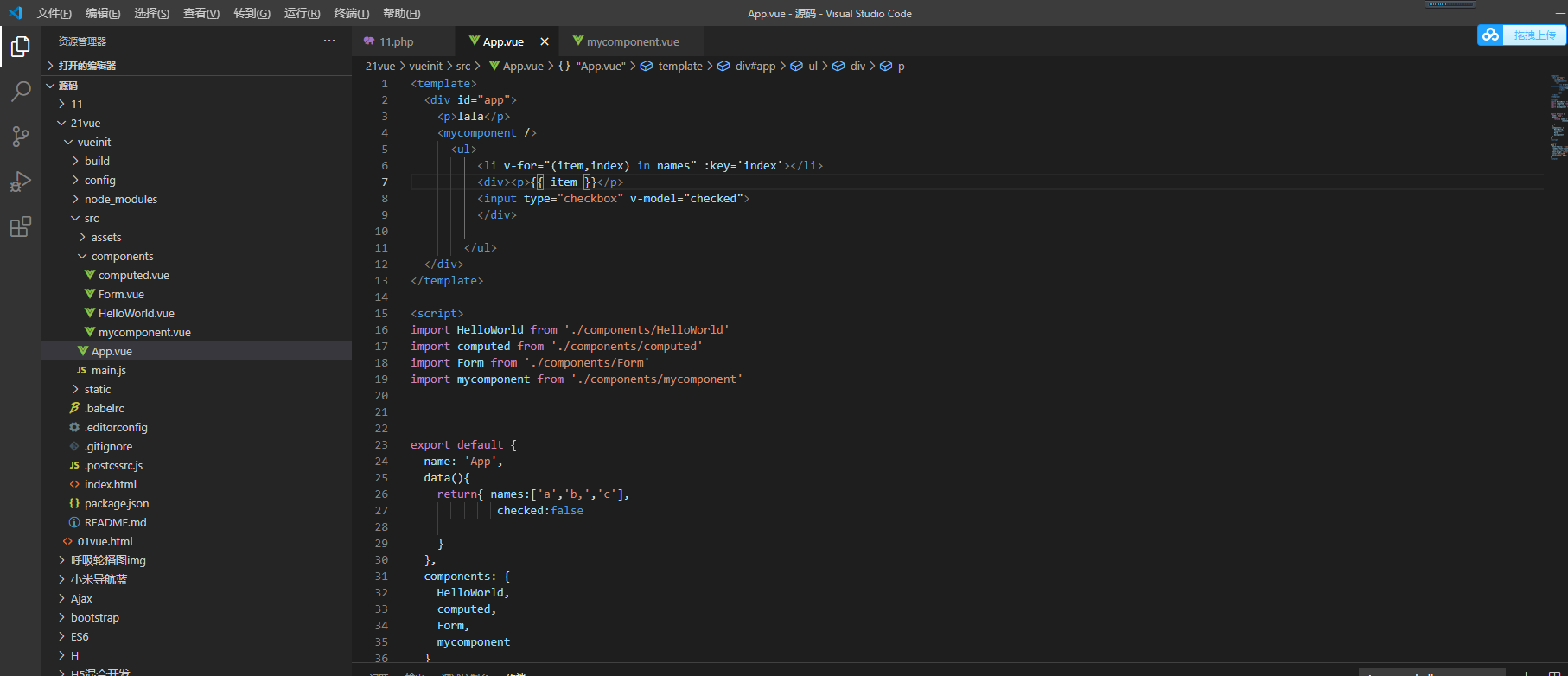Collapse the src folder
The image size is (1568, 676).
coord(197,218)
